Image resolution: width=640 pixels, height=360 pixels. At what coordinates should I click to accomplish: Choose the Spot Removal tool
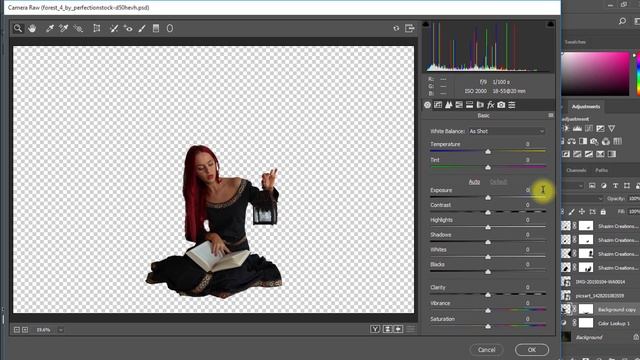point(114,28)
